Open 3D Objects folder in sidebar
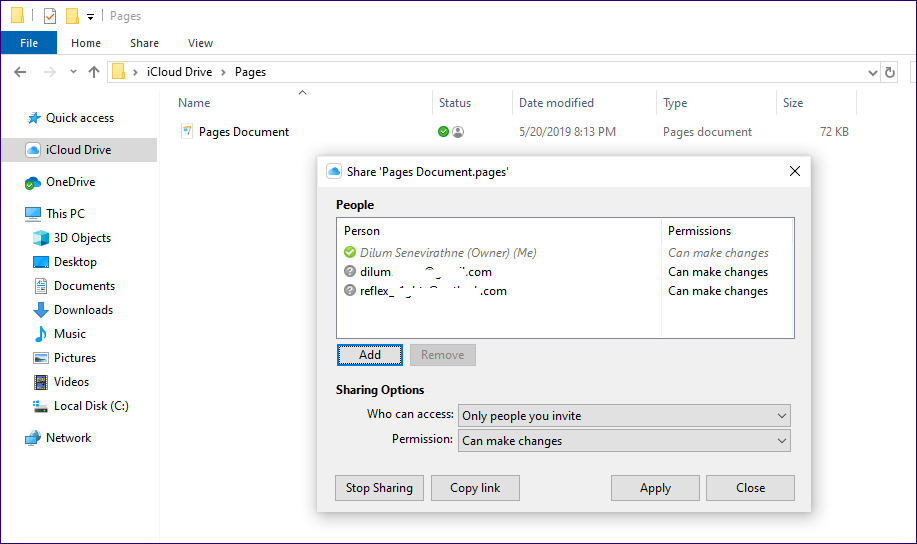The width and height of the screenshot is (917, 544). click(x=82, y=238)
